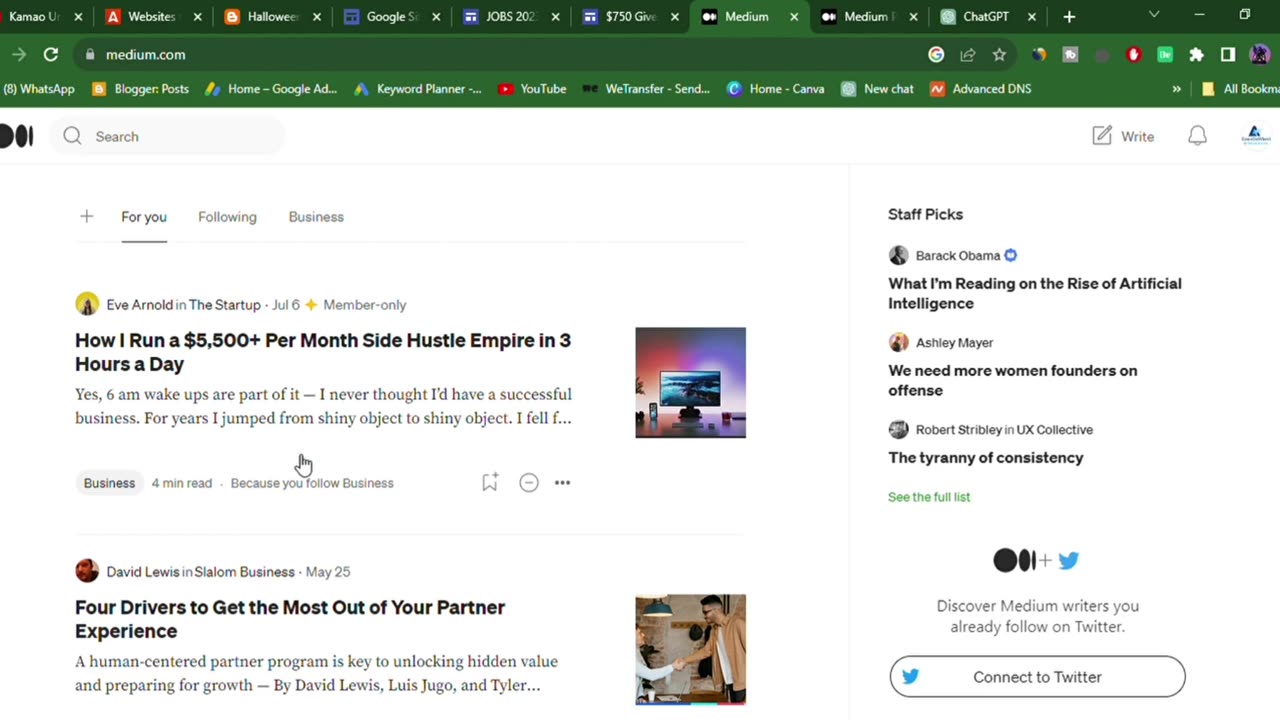Open the Side Hustle Empire article title

pyautogui.click(x=323, y=352)
